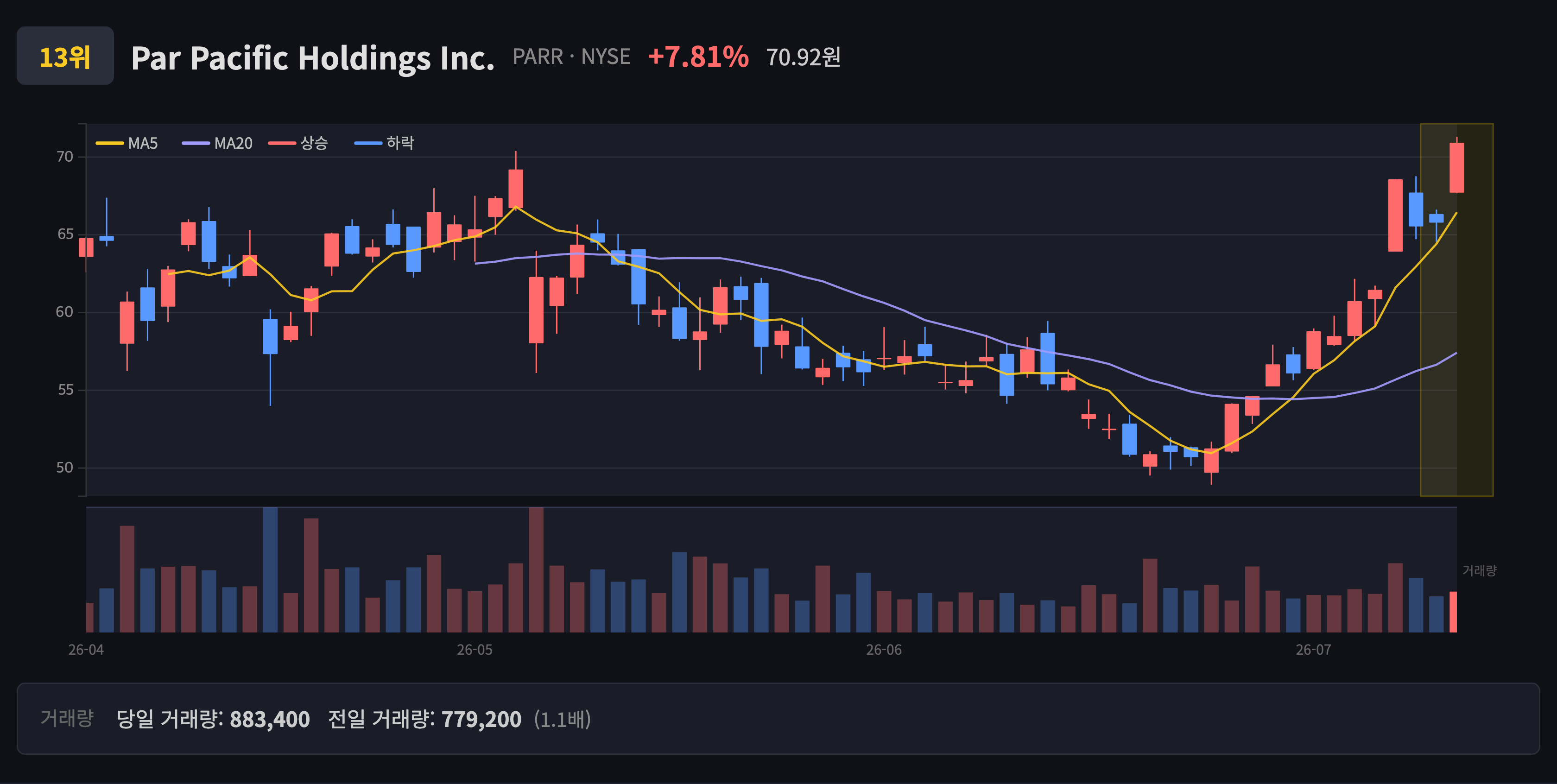Viewport: 1557px width, 784px height.
Task: Click the (1.1배) volume ratio text
Action: 562,719
